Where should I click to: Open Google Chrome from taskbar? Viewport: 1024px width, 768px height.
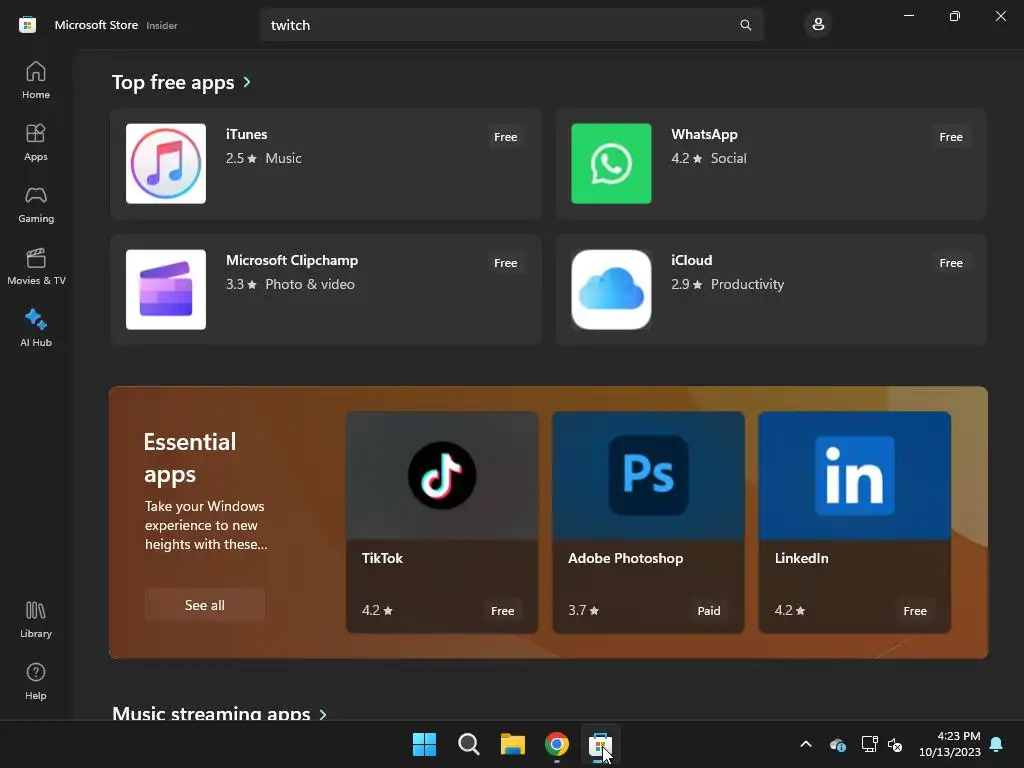coord(556,744)
